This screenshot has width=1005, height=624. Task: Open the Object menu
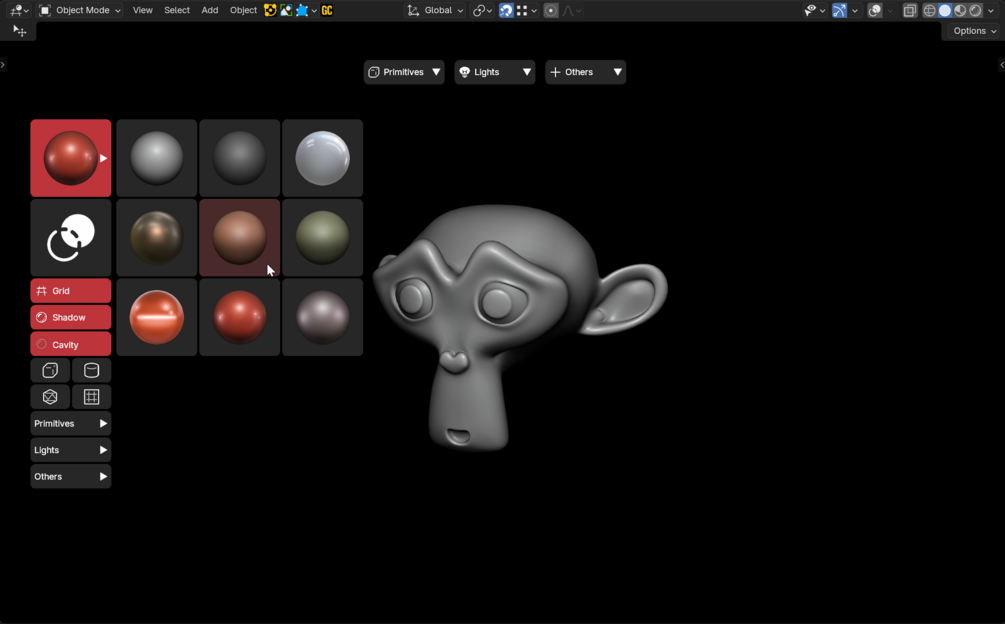pos(244,10)
